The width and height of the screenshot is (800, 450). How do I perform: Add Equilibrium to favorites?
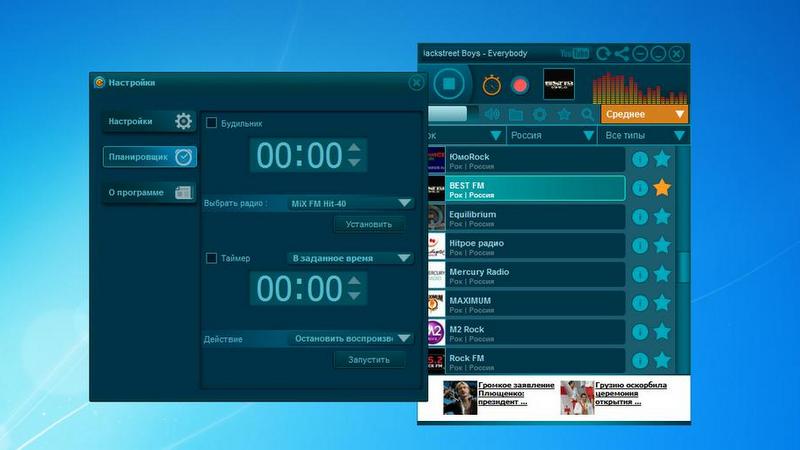(x=662, y=216)
